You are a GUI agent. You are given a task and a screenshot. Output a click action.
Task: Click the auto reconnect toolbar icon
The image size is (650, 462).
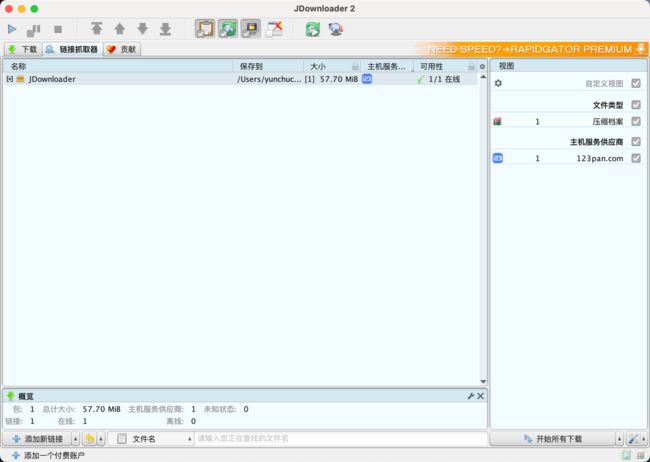(x=229, y=29)
